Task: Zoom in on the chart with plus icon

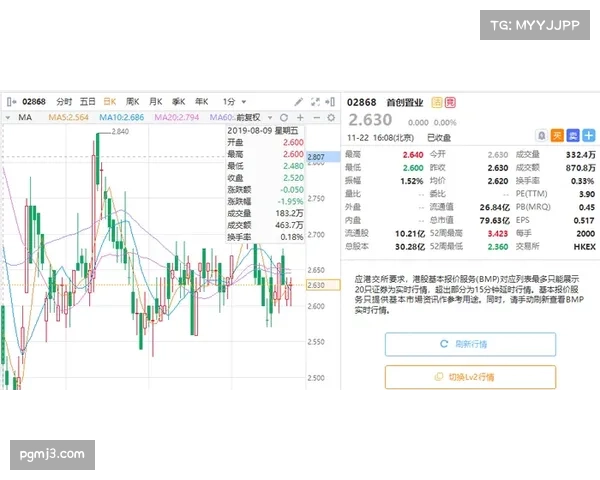Action: coord(300,118)
